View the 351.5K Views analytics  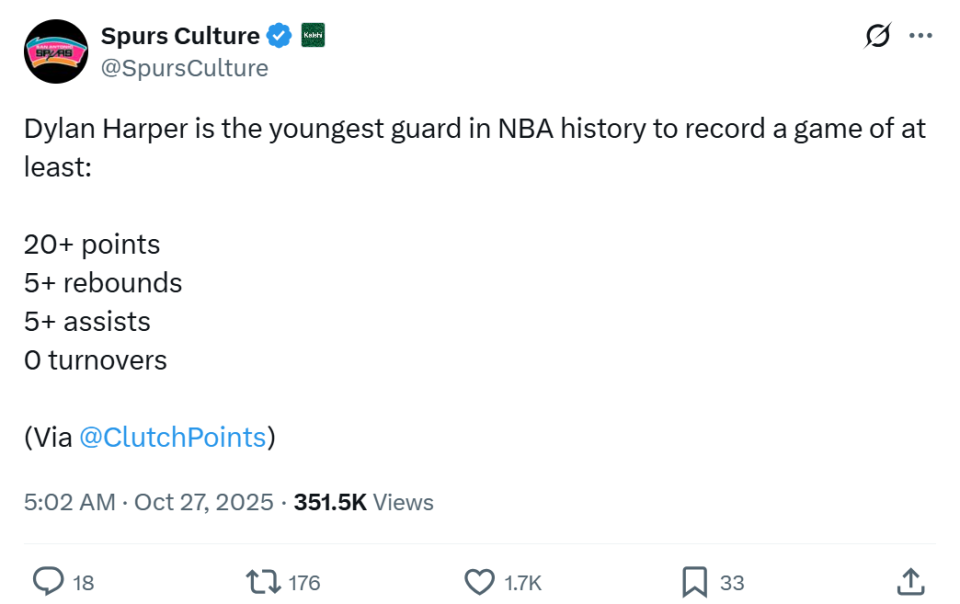point(363,502)
